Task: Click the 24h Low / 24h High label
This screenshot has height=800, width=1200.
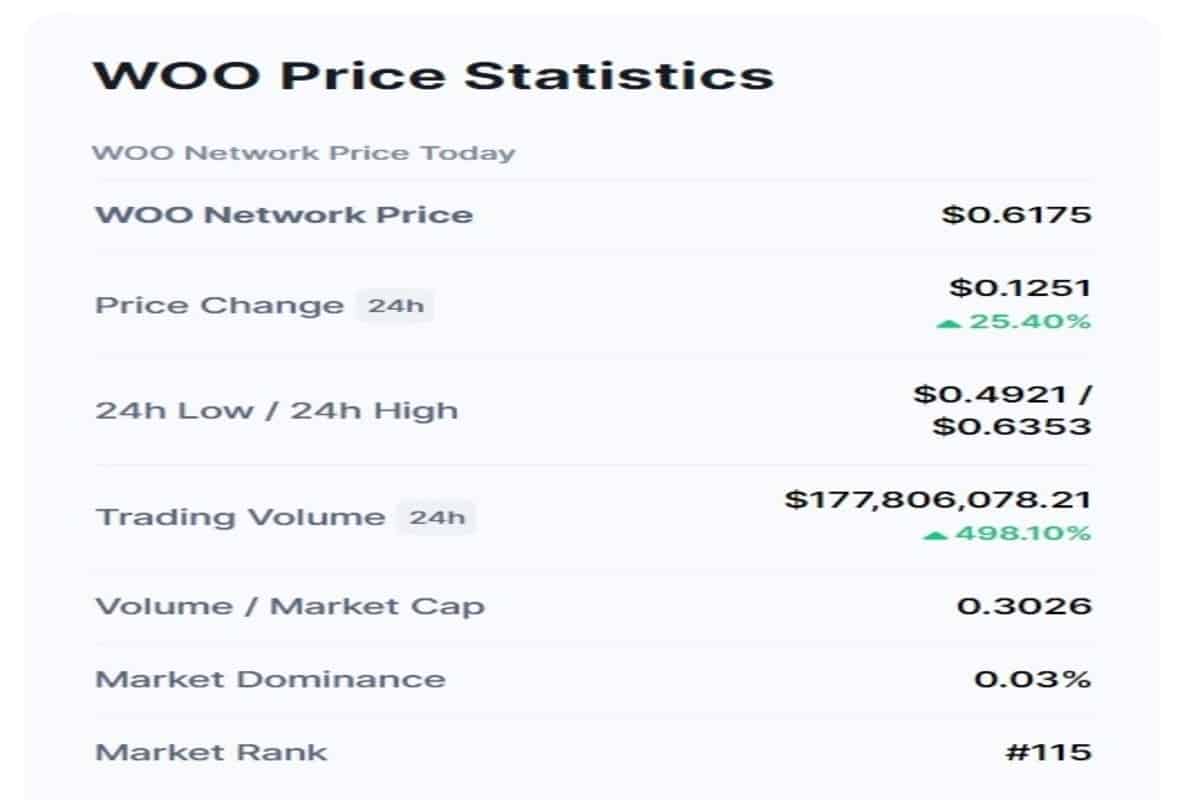Action: click(x=276, y=411)
